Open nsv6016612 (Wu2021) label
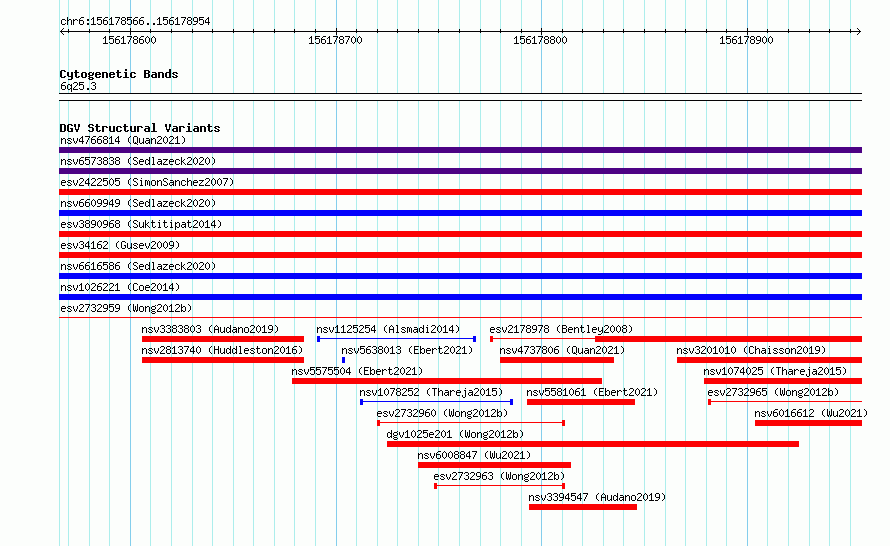890x546 pixels. click(811, 413)
